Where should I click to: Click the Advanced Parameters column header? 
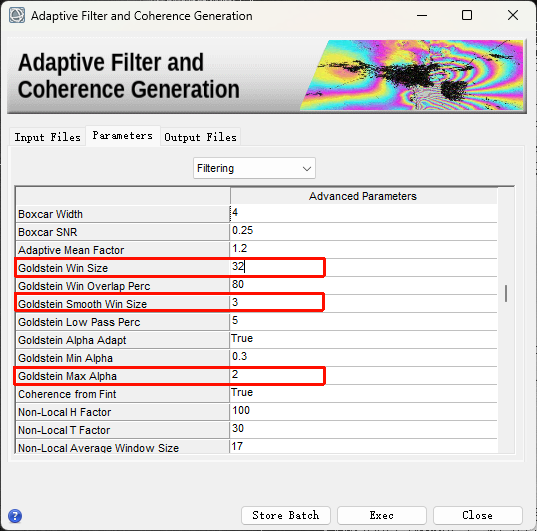[x=363, y=196]
